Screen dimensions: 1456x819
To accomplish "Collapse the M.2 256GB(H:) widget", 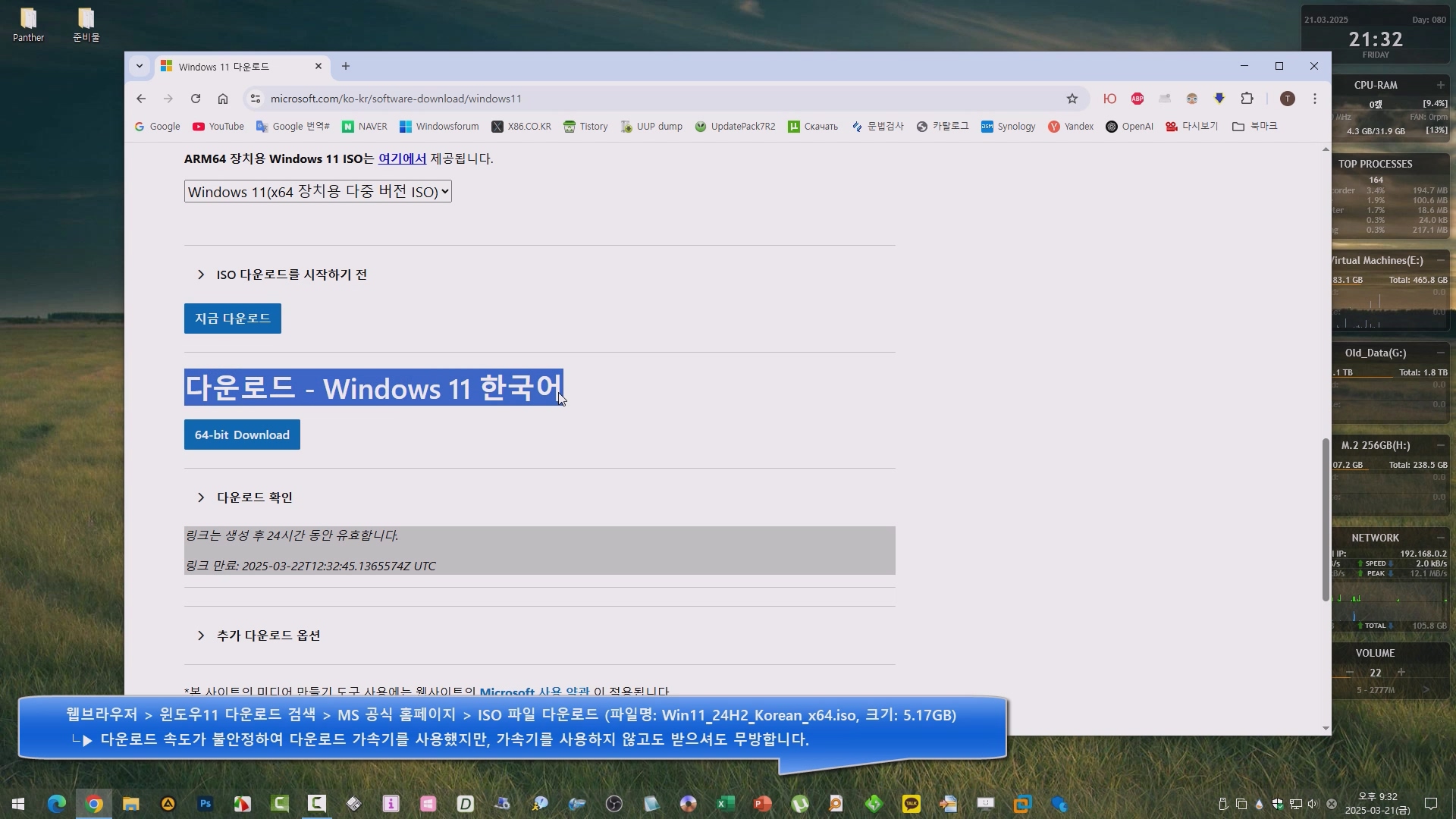I will (x=1440, y=445).
